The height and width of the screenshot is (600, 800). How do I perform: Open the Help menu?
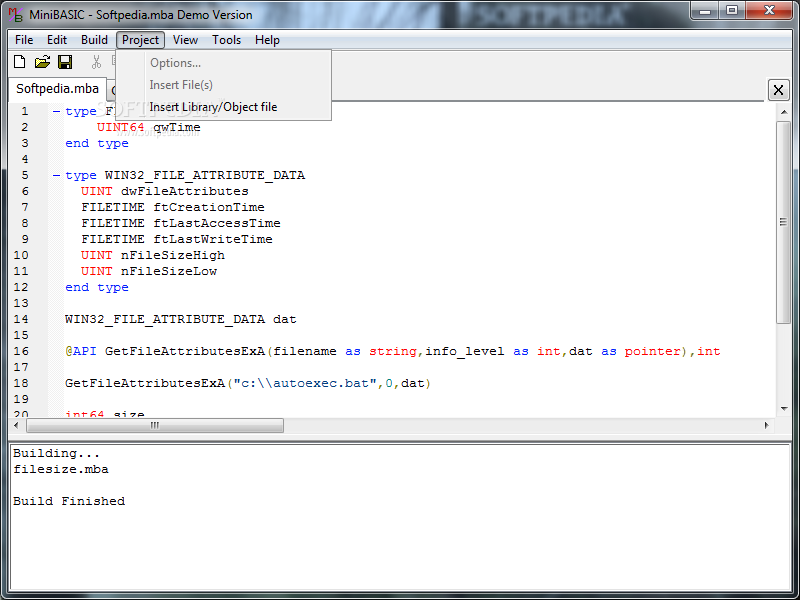(267, 40)
